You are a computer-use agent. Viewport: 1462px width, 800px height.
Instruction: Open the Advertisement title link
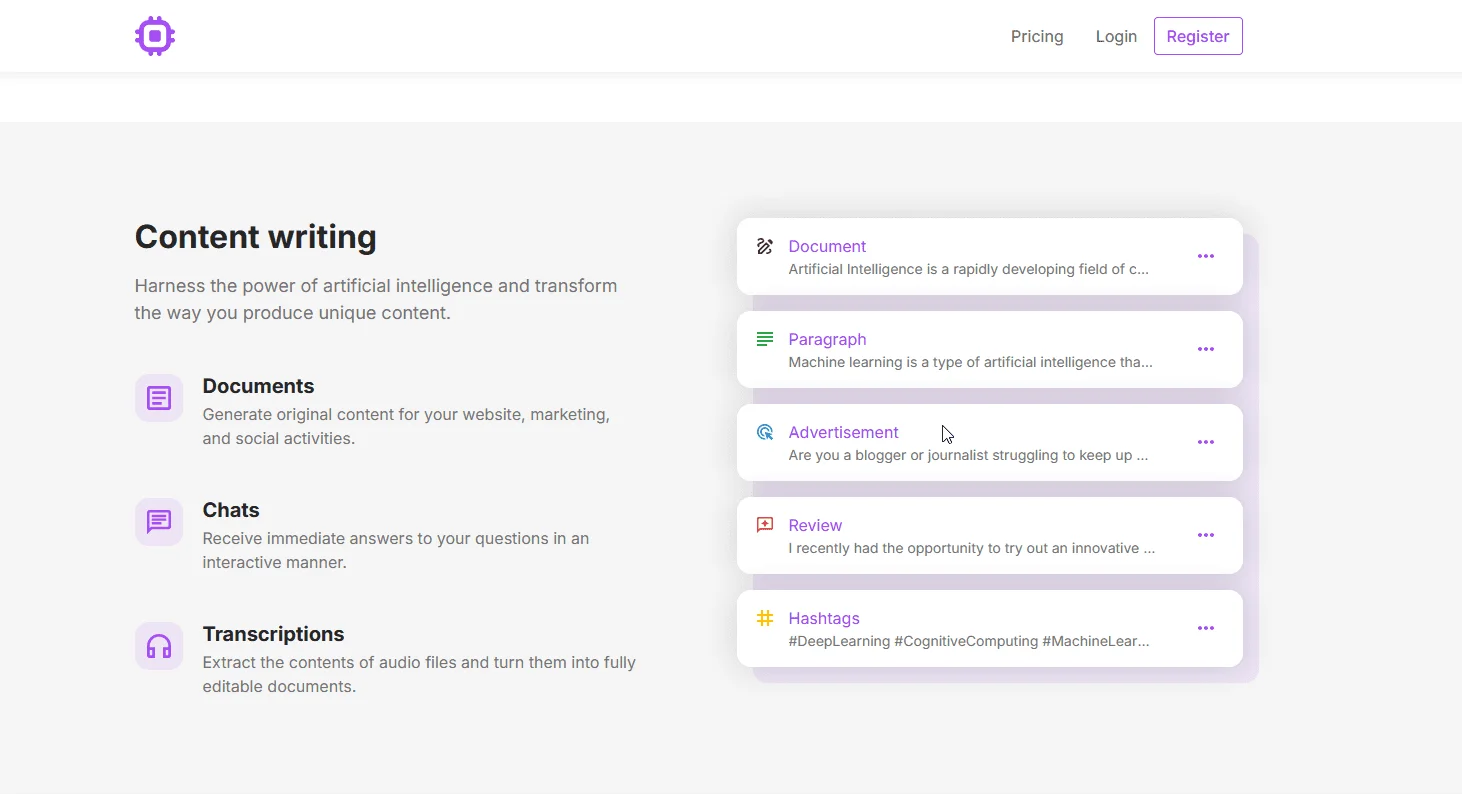(843, 432)
